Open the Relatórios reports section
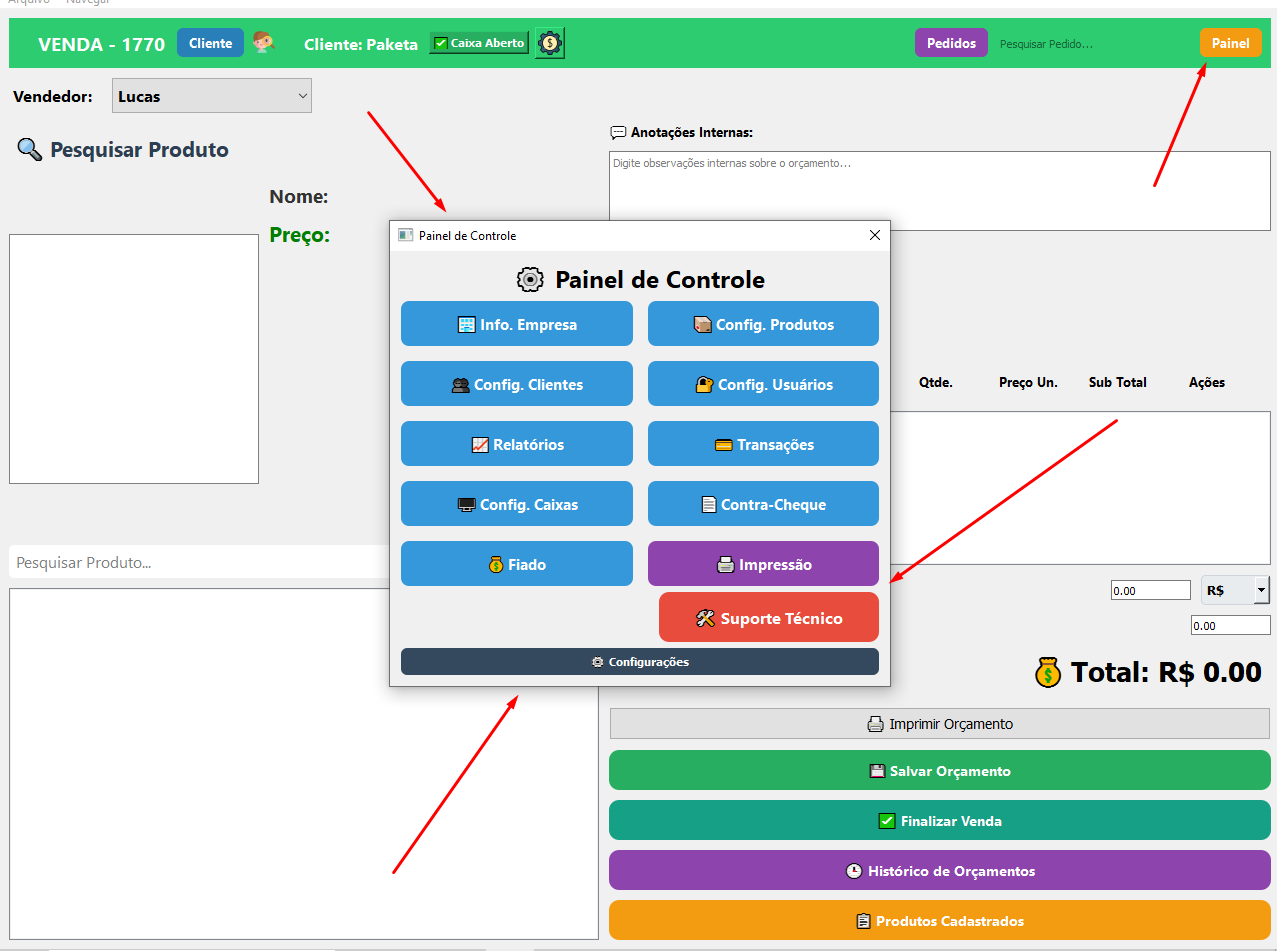Image resolution: width=1277 pixels, height=951 pixels. tap(516, 444)
